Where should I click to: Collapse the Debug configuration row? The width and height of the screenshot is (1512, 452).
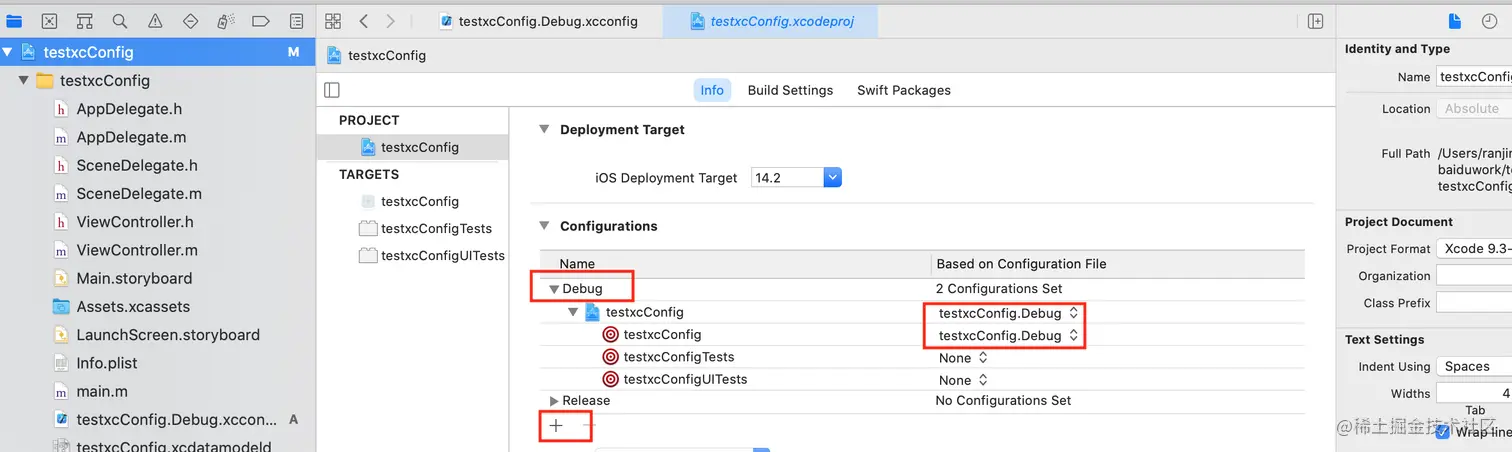coord(553,289)
